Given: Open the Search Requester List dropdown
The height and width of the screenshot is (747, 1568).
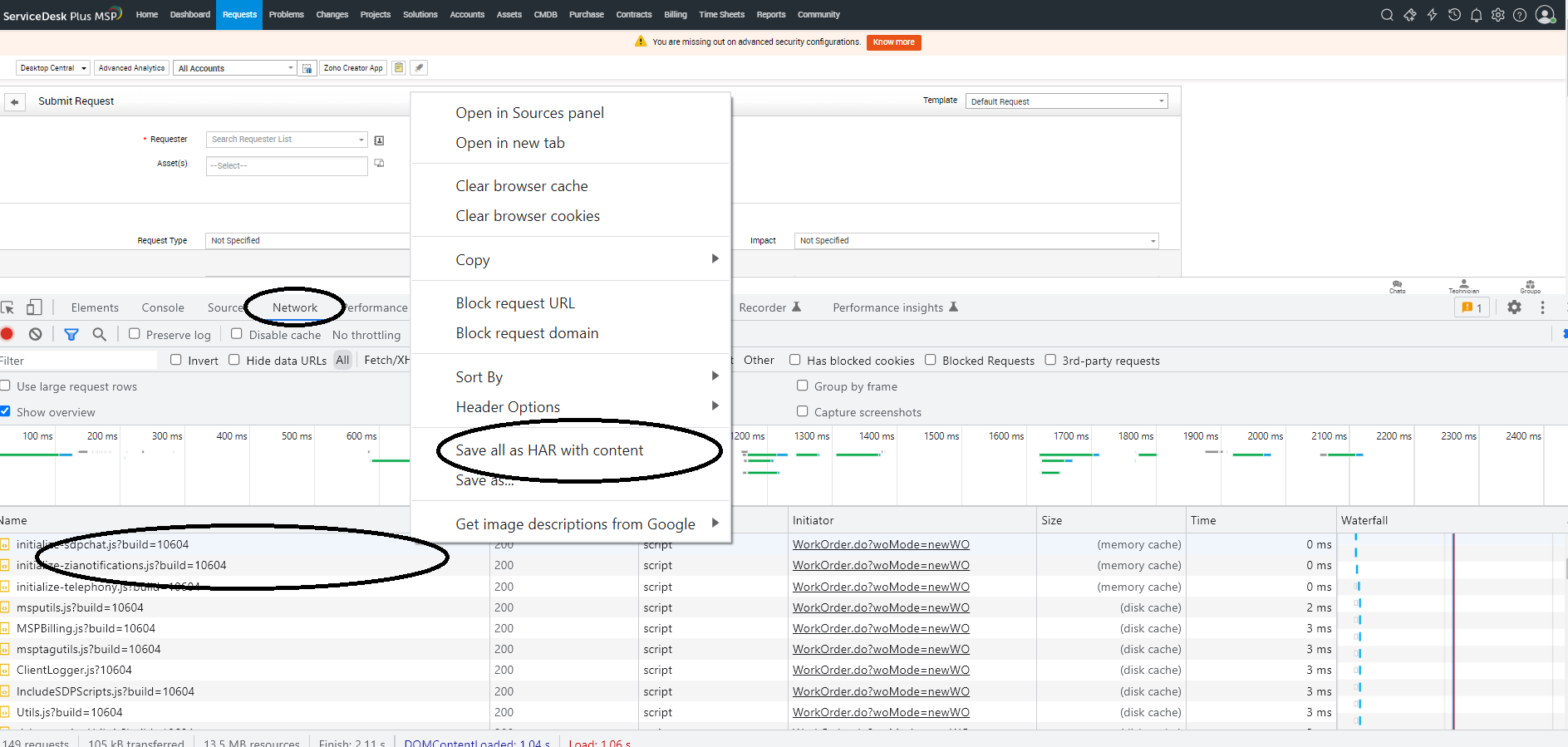Looking at the screenshot, I should pos(286,140).
